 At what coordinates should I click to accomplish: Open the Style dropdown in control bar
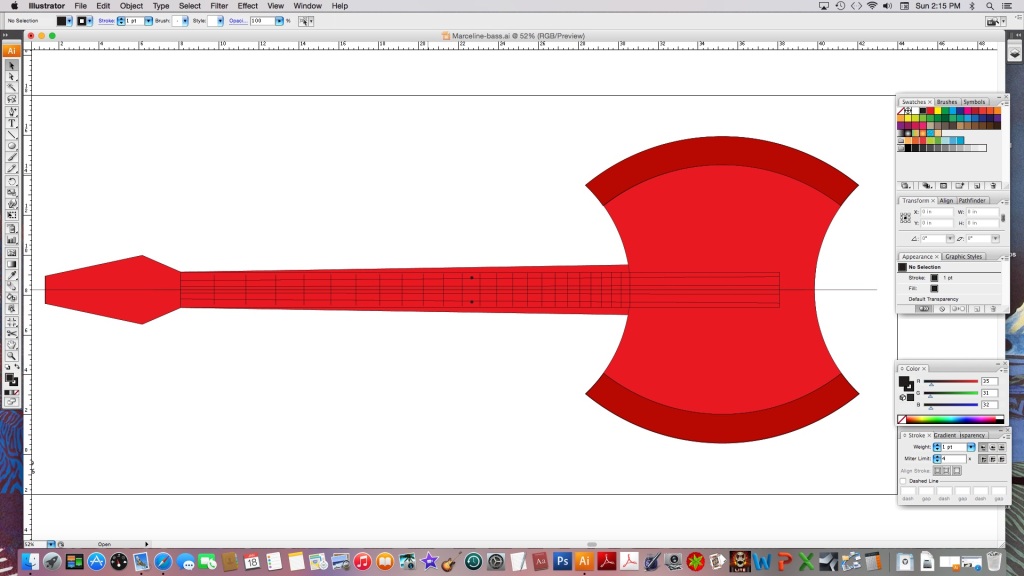[220, 21]
